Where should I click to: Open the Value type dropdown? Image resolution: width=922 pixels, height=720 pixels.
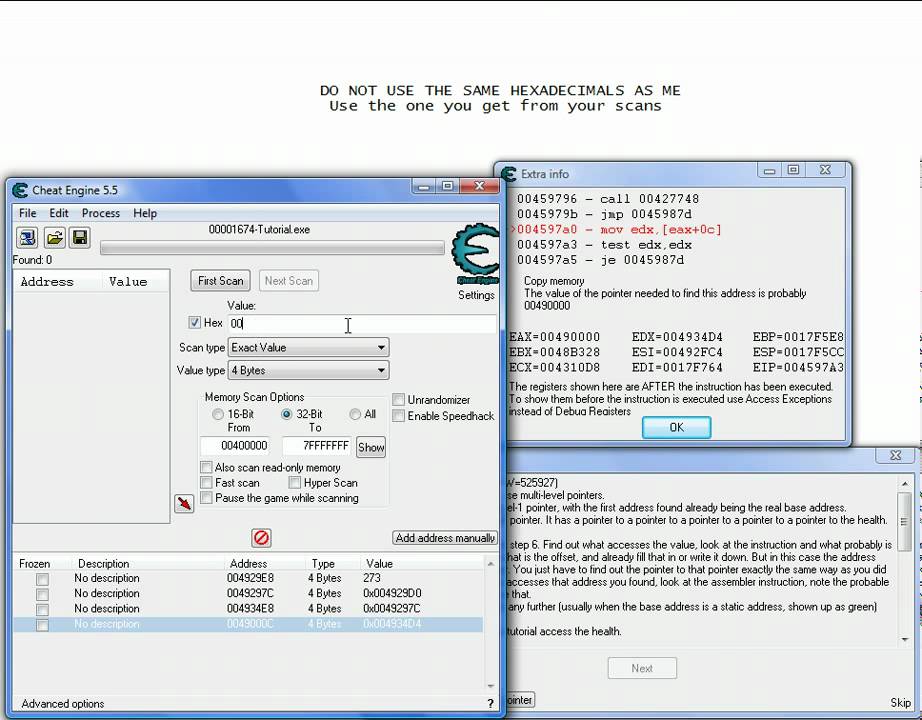[x=309, y=371]
